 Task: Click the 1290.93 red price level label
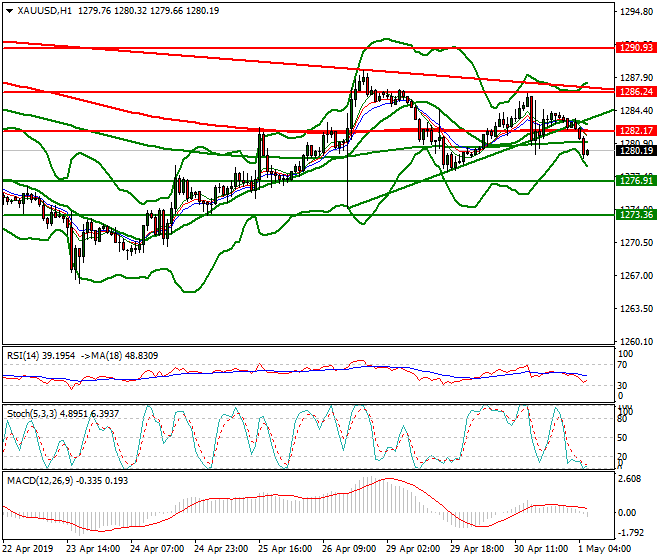[636, 48]
